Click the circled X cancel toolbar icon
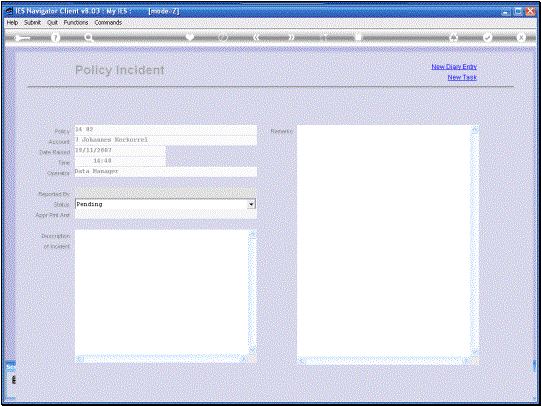Viewport: 541px width, 406px height. [521, 38]
